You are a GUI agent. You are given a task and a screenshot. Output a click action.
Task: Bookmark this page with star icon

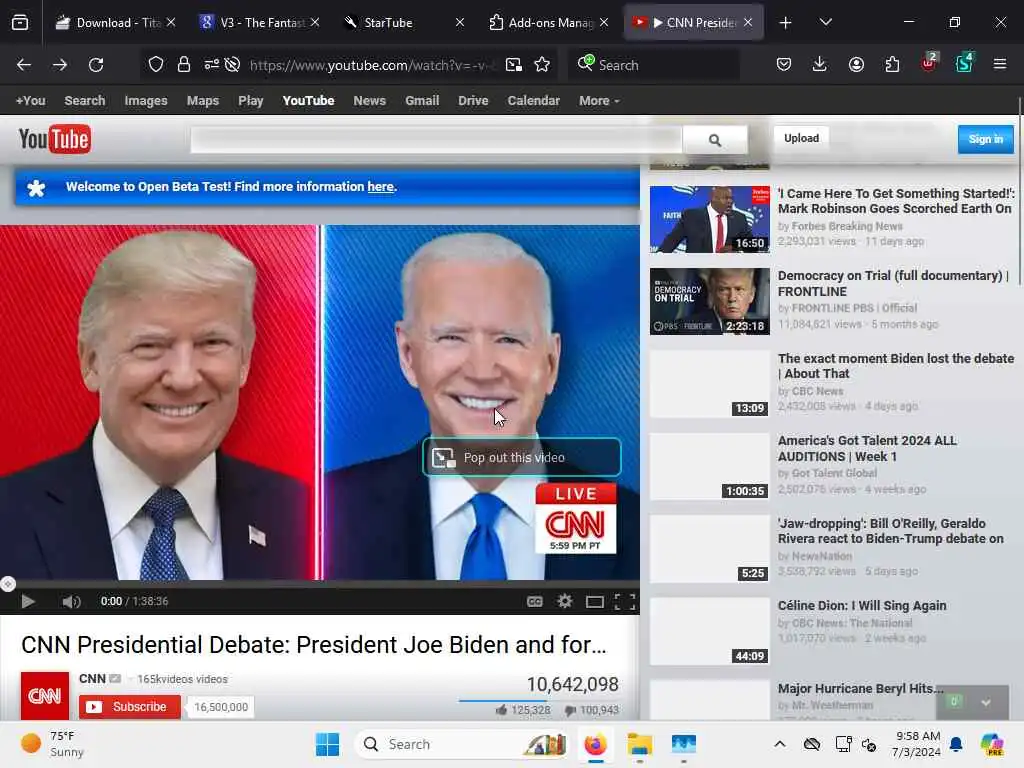[542, 65]
